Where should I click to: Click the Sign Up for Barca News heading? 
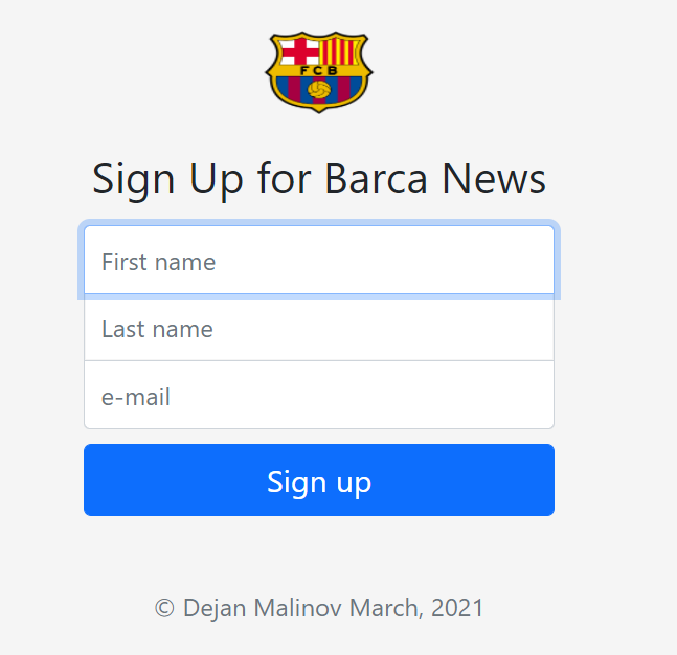319,180
